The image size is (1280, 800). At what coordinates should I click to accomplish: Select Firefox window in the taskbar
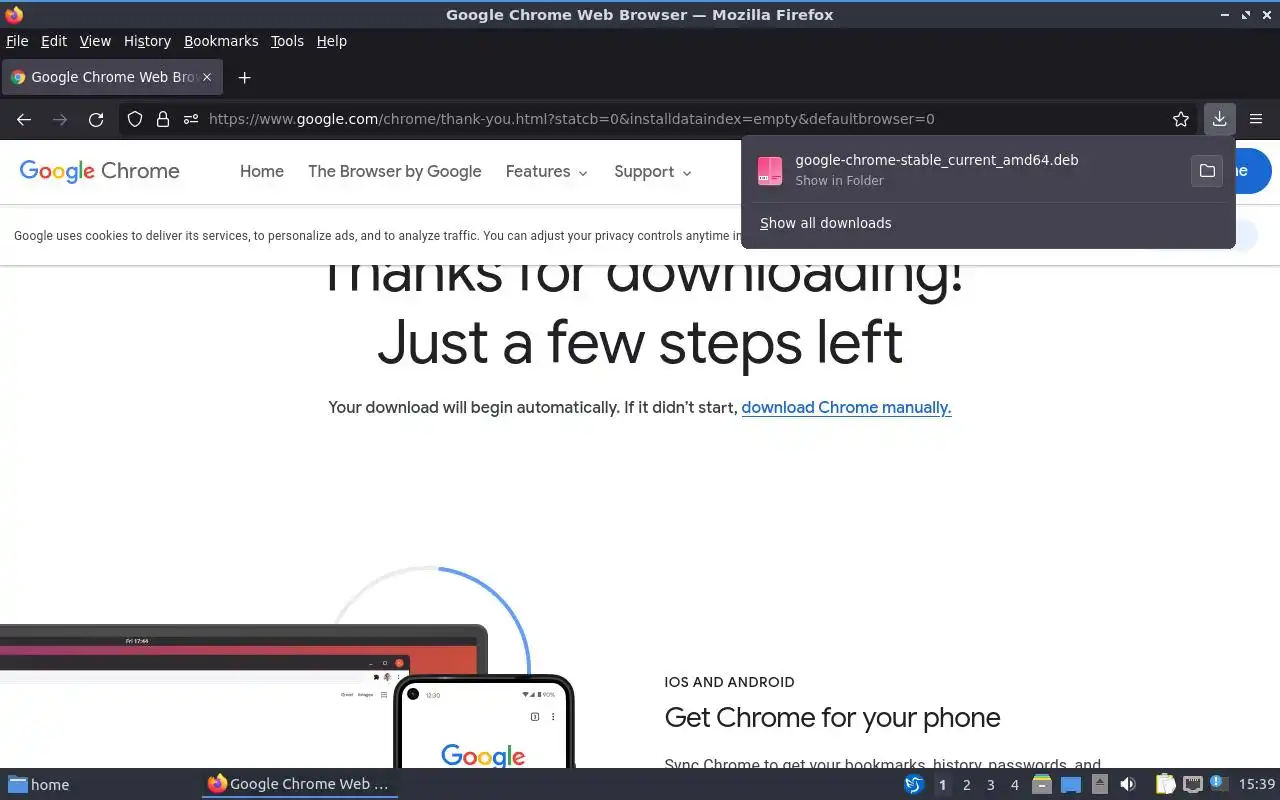(299, 785)
